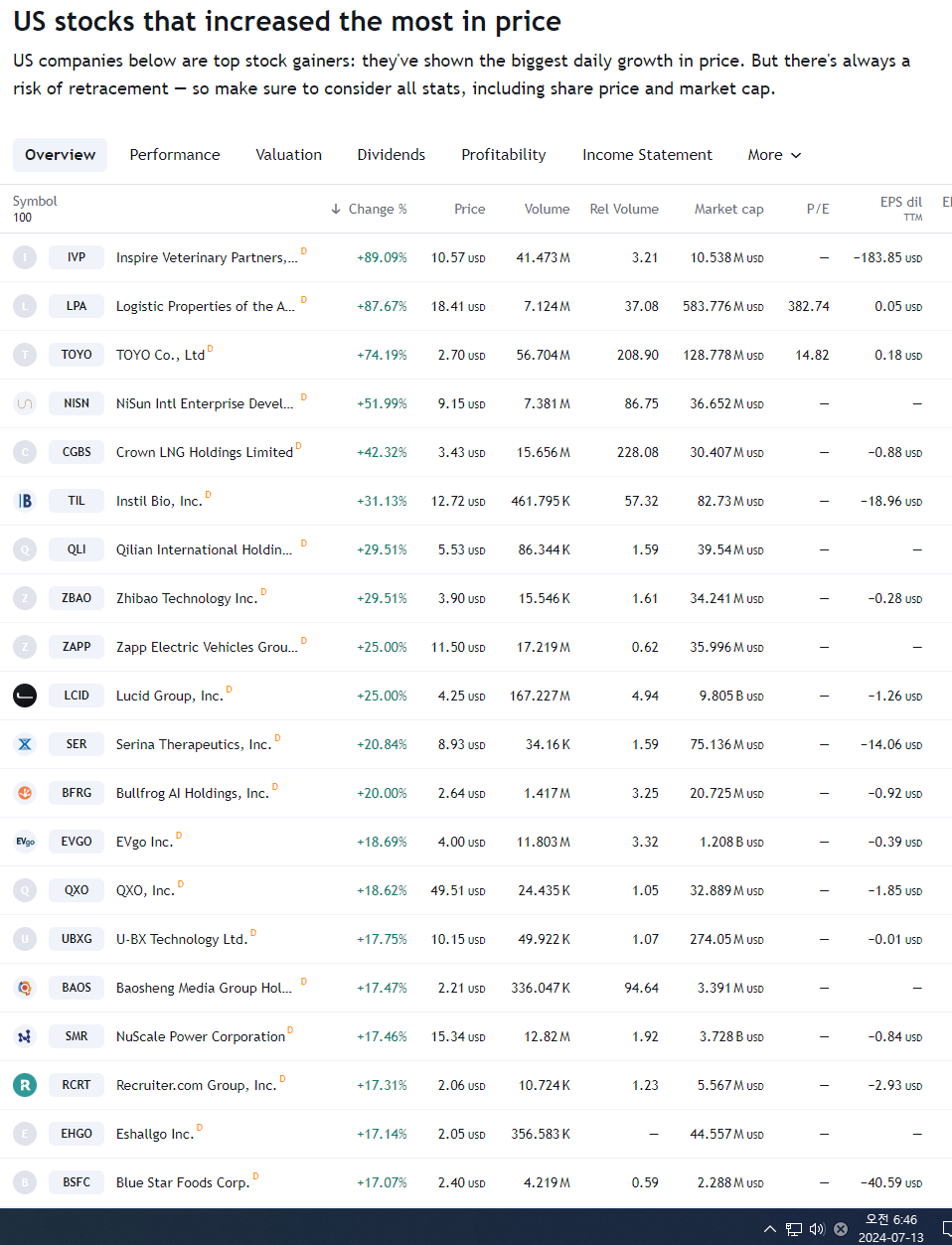Image resolution: width=952 pixels, height=1245 pixels.
Task: Click the 228.08 rel volume value
Action: [x=638, y=452]
